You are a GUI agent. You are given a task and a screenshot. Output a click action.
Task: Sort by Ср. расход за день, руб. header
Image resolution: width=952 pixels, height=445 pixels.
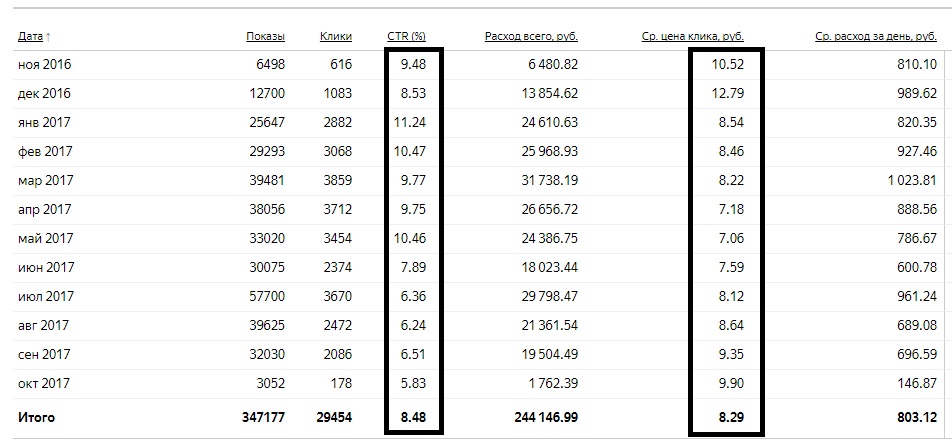876,36
